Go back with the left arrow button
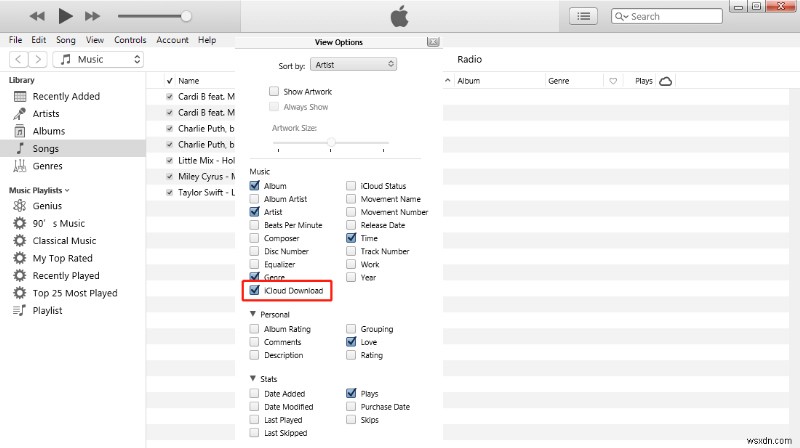800x448 pixels. 18,59
